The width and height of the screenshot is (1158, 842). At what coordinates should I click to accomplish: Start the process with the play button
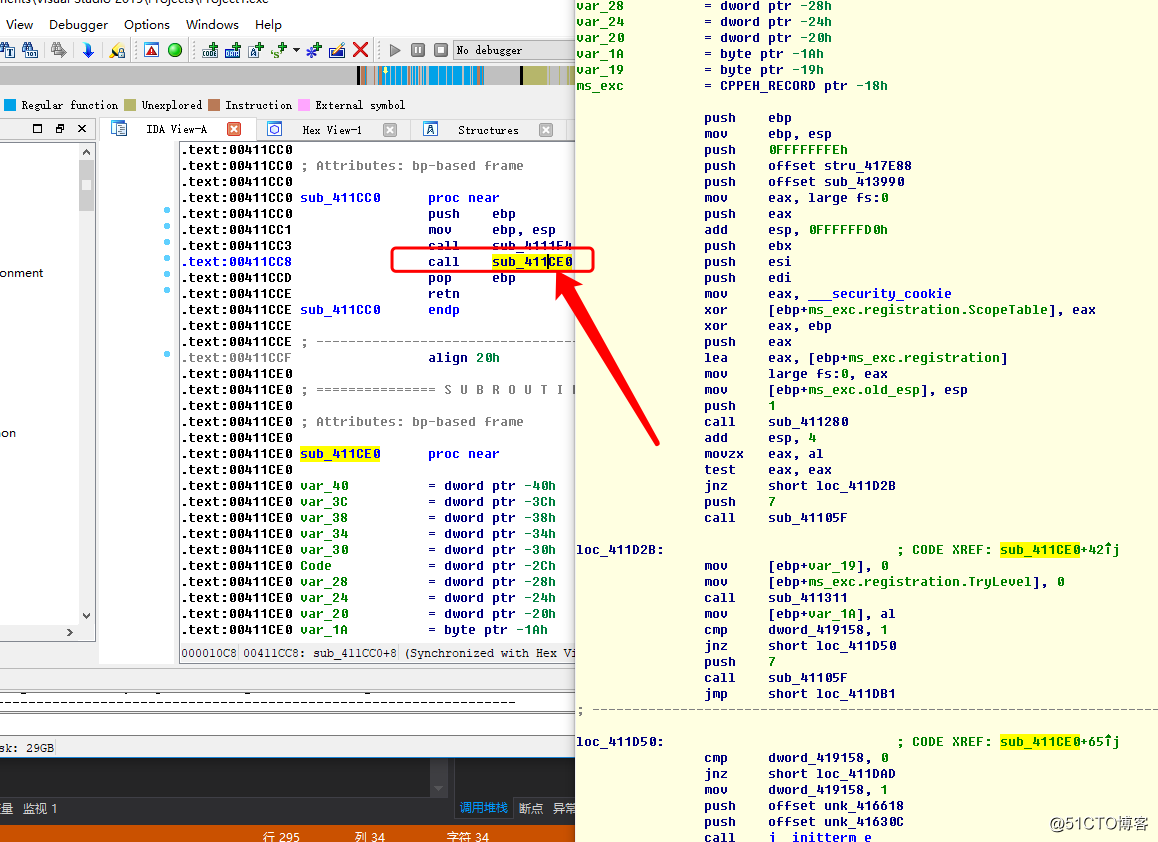click(x=395, y=50)
